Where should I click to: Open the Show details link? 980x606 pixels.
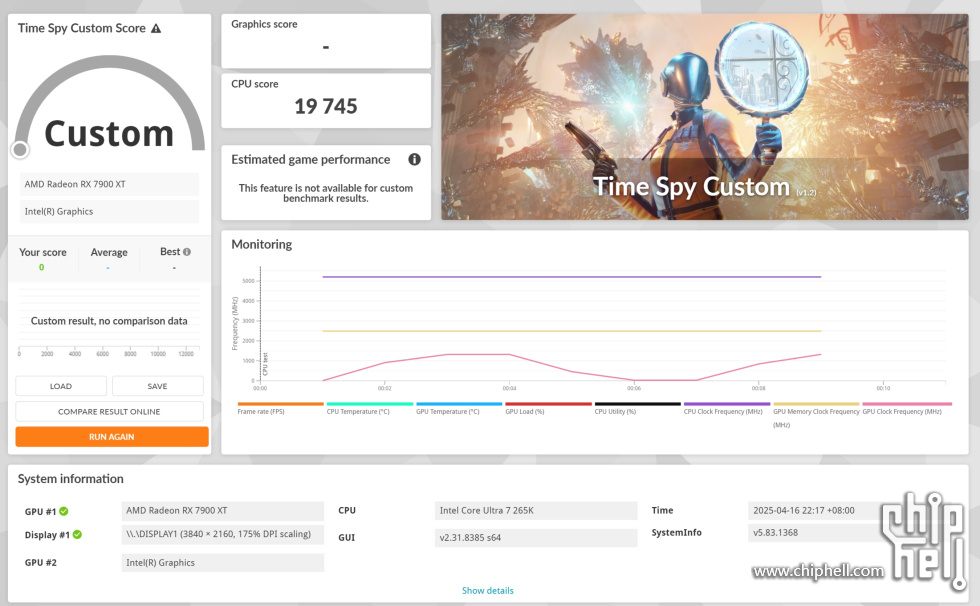coord(488,590)
